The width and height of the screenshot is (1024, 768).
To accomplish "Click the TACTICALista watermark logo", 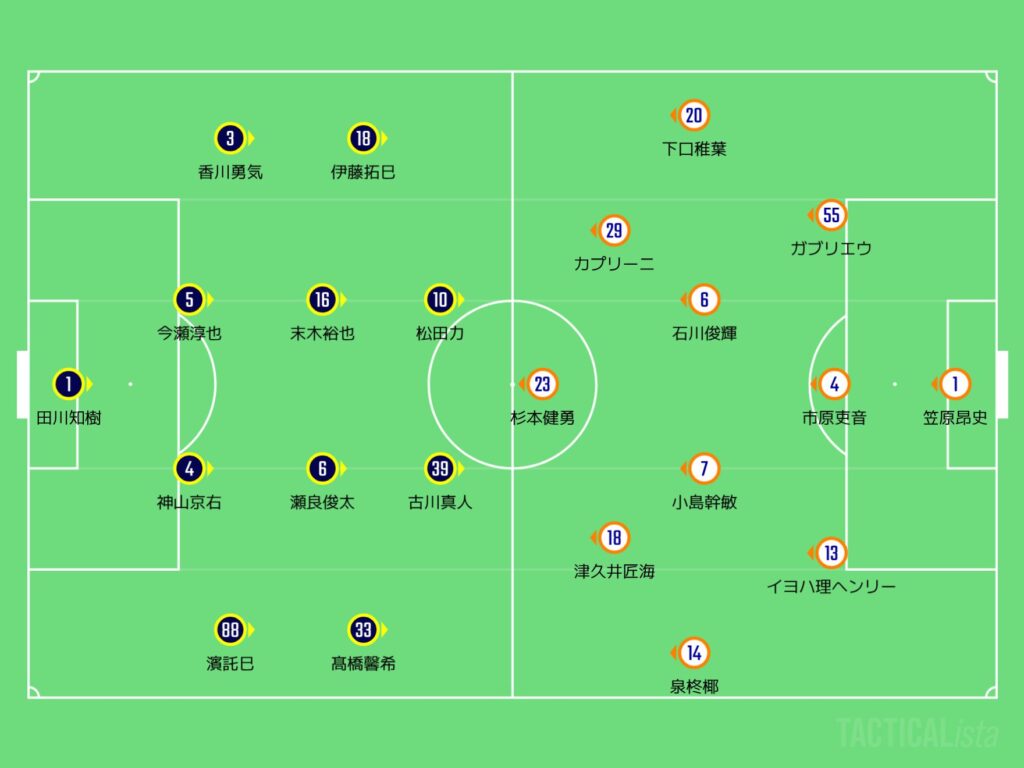I will coord(917,733).
